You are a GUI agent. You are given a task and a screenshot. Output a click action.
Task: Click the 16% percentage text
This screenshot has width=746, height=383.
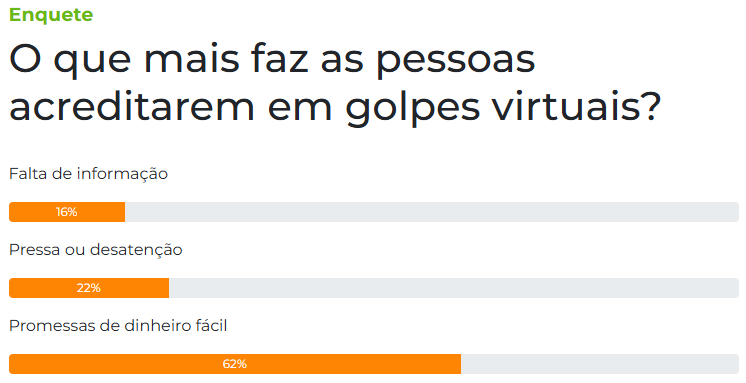(x=67, y=212)
